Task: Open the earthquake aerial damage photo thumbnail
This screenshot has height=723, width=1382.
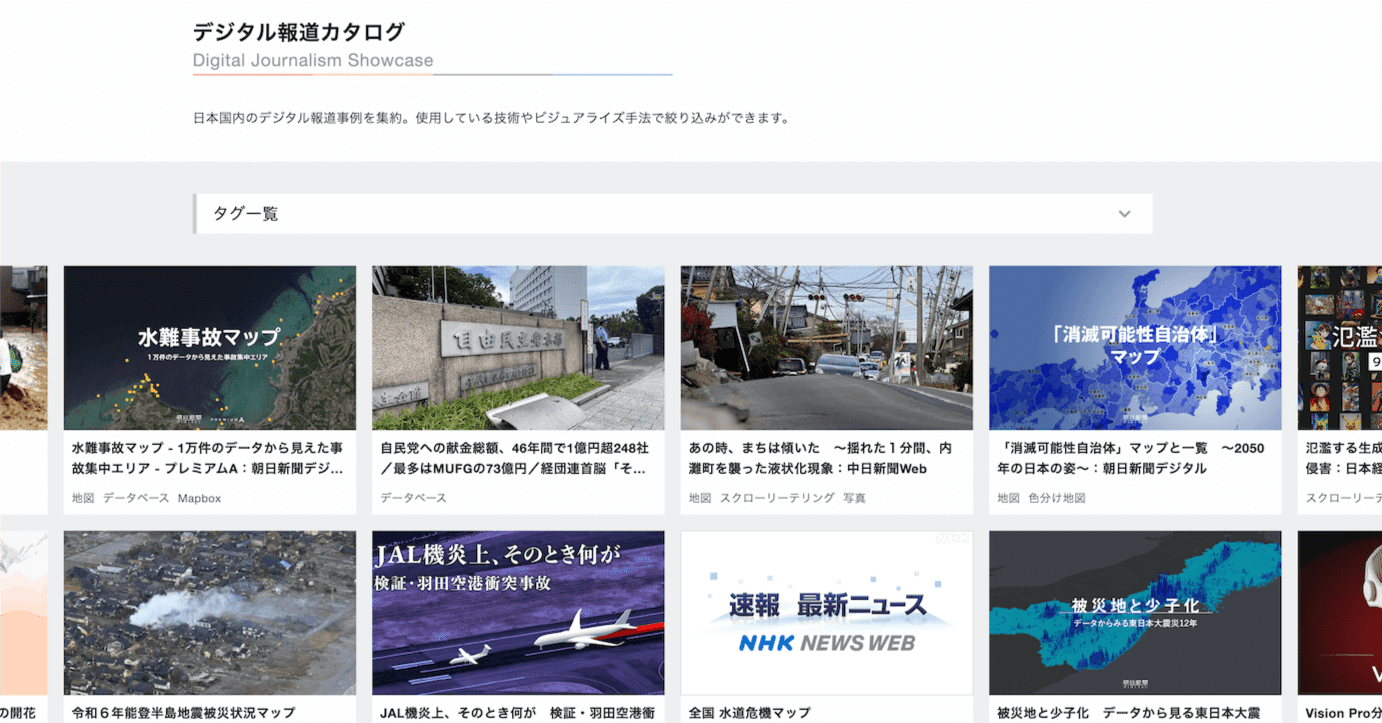Action: (x=210, y=613)
